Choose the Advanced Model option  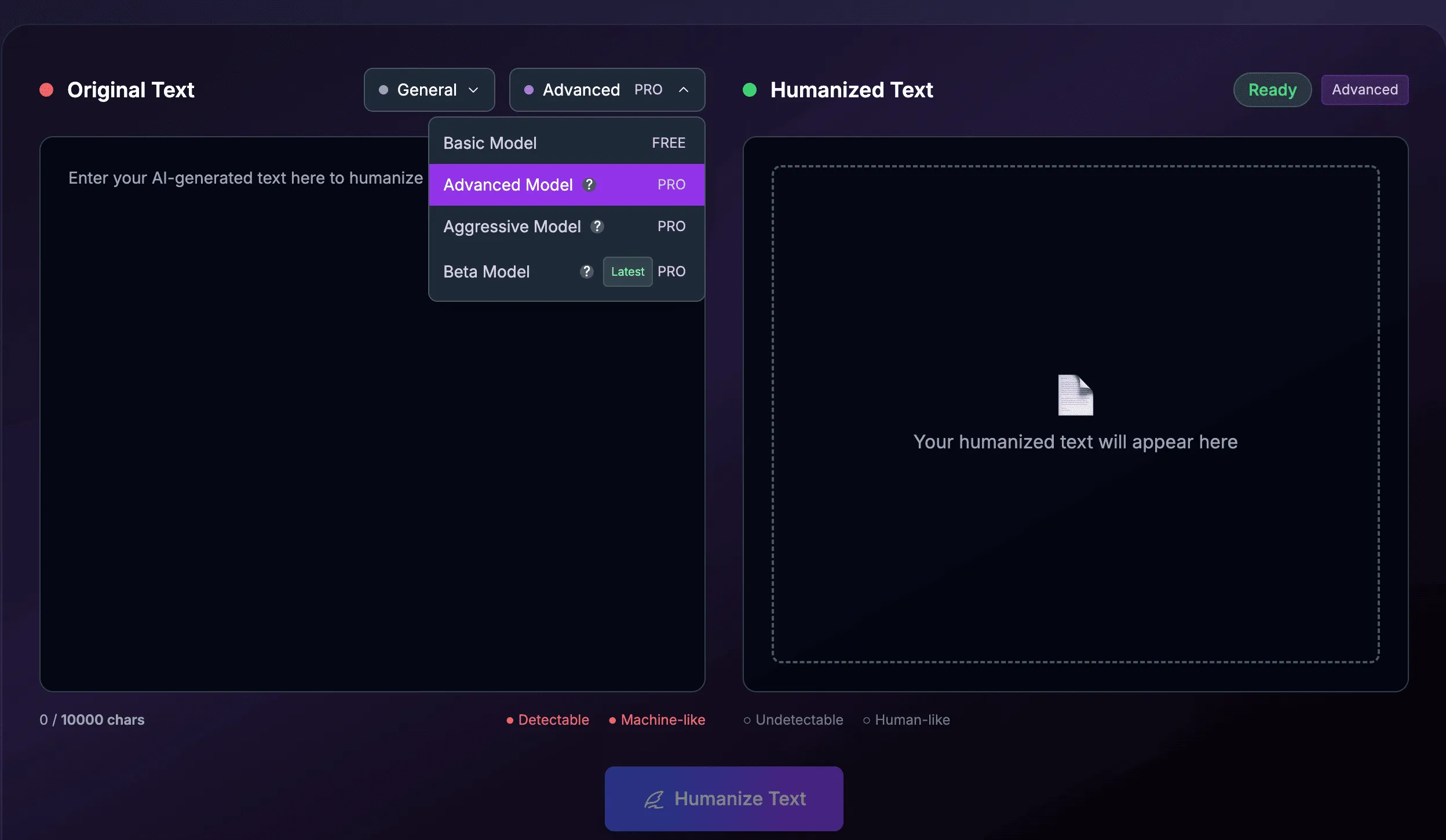point(567,185)
